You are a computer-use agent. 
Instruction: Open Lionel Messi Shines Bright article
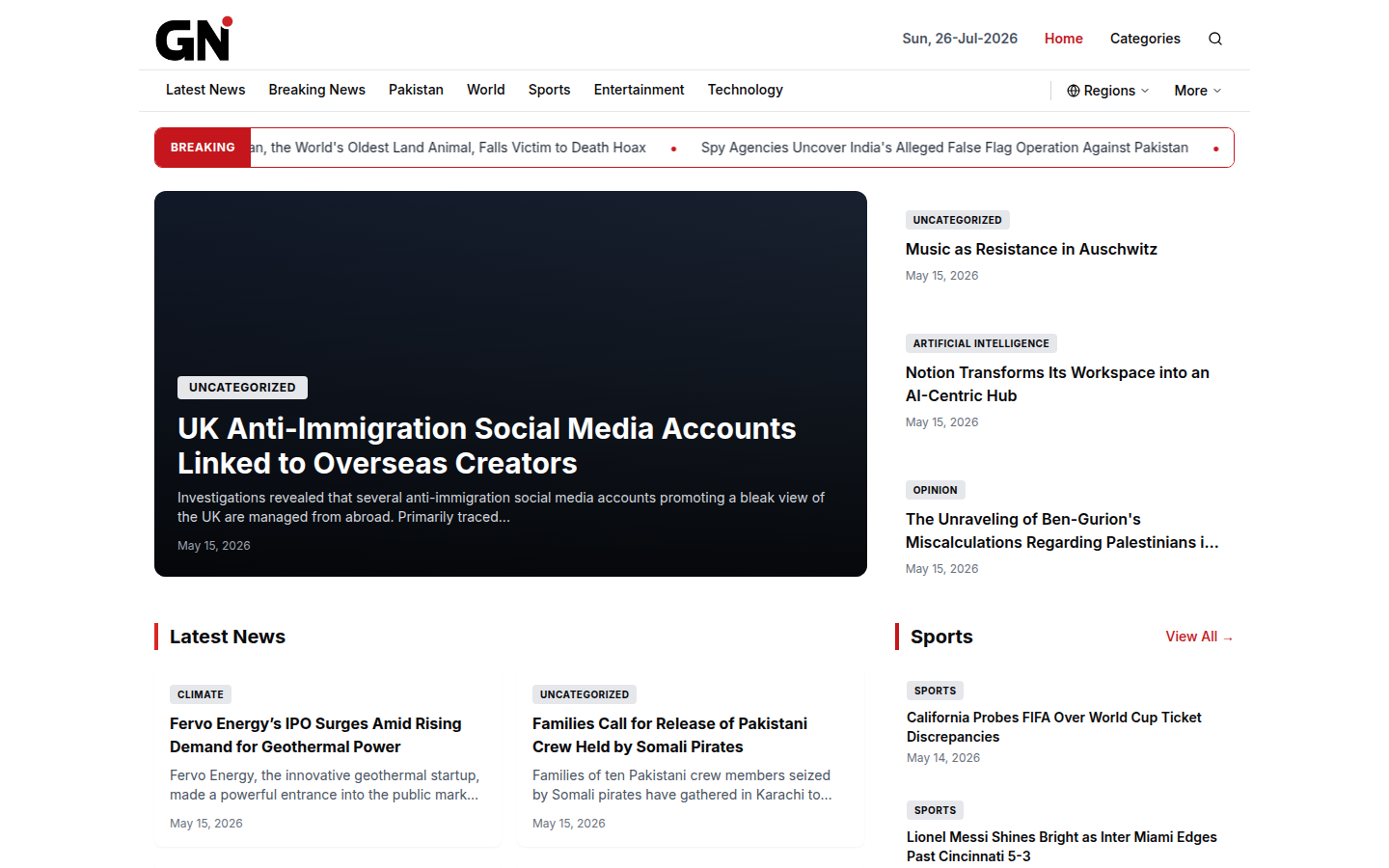tap(1061, 847)
